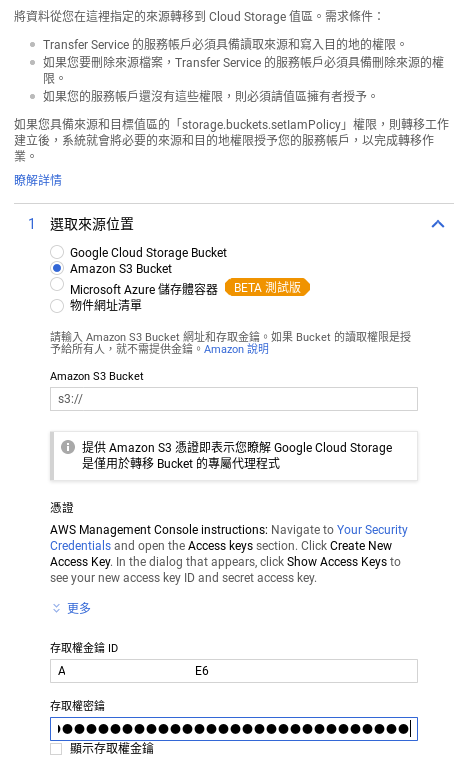Click the 選取來源位置 section heading
This screenshot has width=472, height=760.
coord(92,224)
